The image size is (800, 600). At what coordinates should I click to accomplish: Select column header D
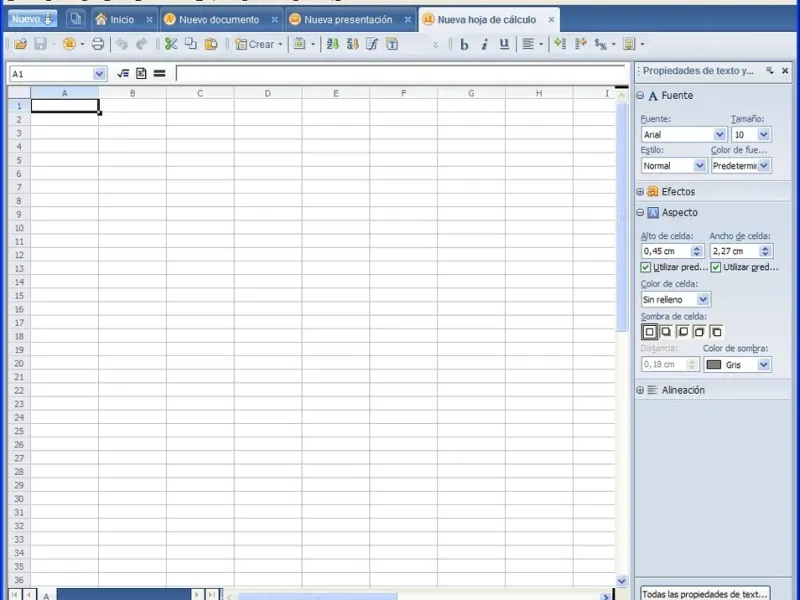(268, 93)
